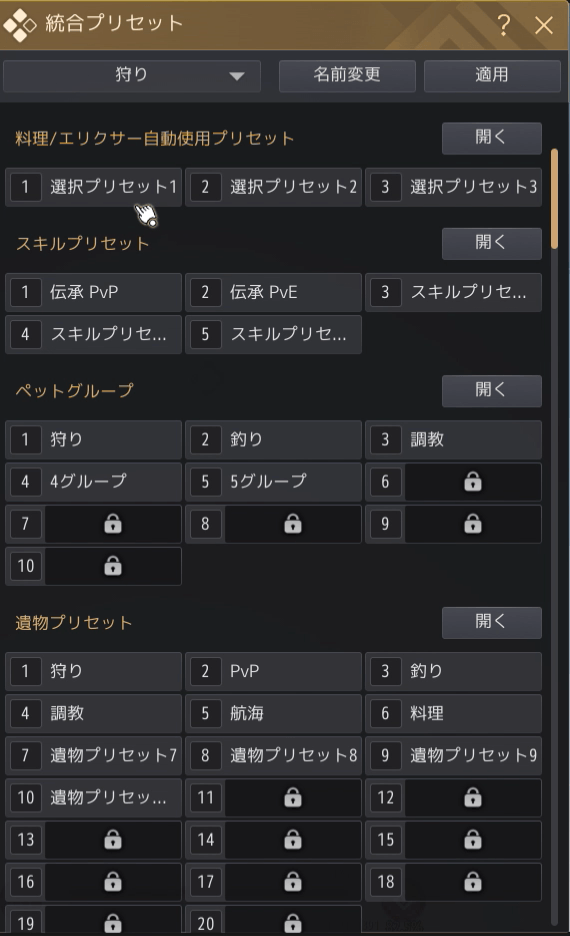Click the diamond logo icon in title bar
The height and width of the screenshot is (936, 570).
coord(20,25)
